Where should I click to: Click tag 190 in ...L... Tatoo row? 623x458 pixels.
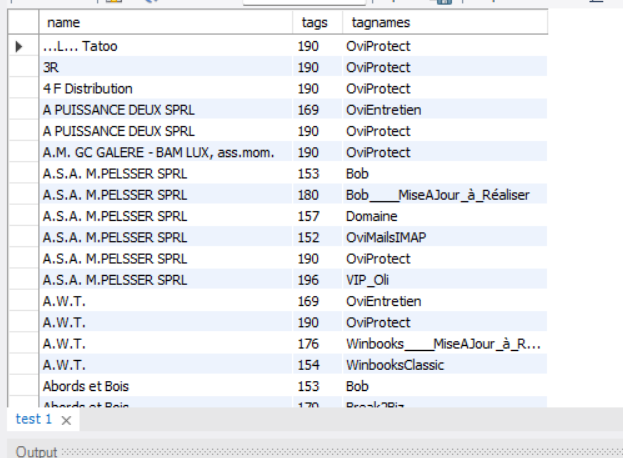[x=317, y=46]
